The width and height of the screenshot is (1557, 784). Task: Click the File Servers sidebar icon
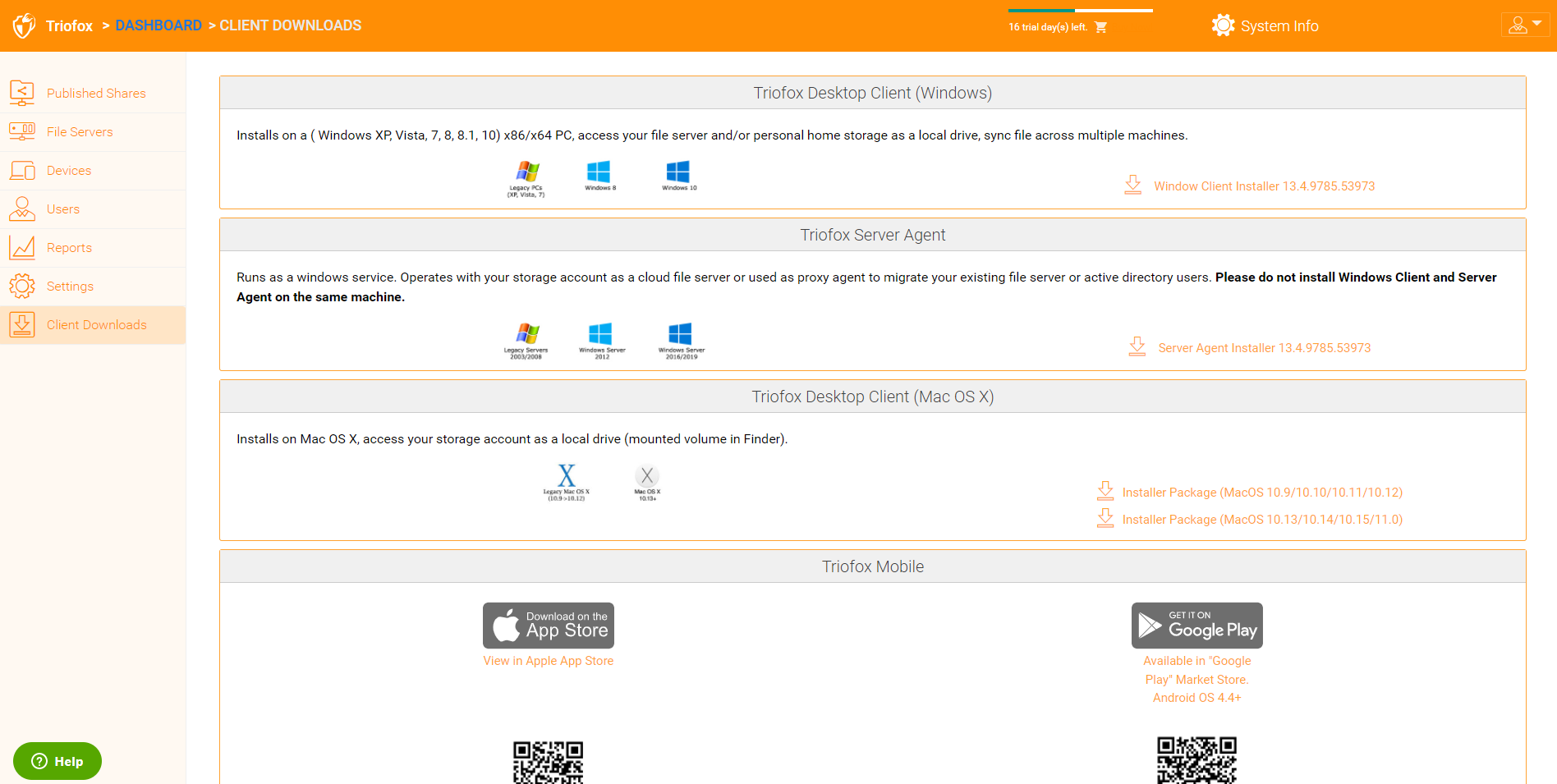22,131
